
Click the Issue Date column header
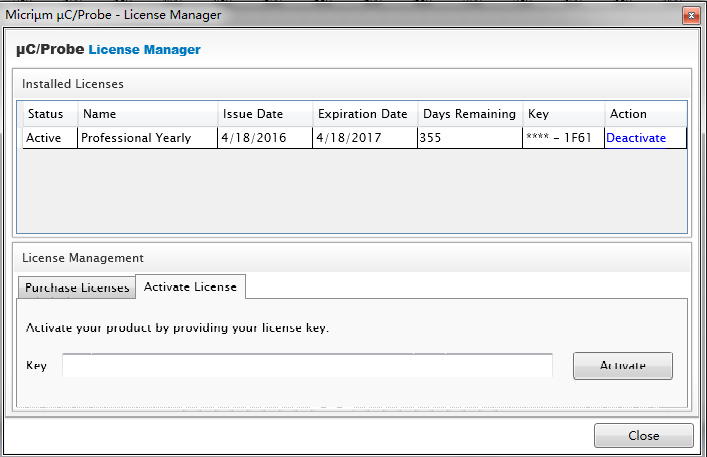click(x=265, y=114)
